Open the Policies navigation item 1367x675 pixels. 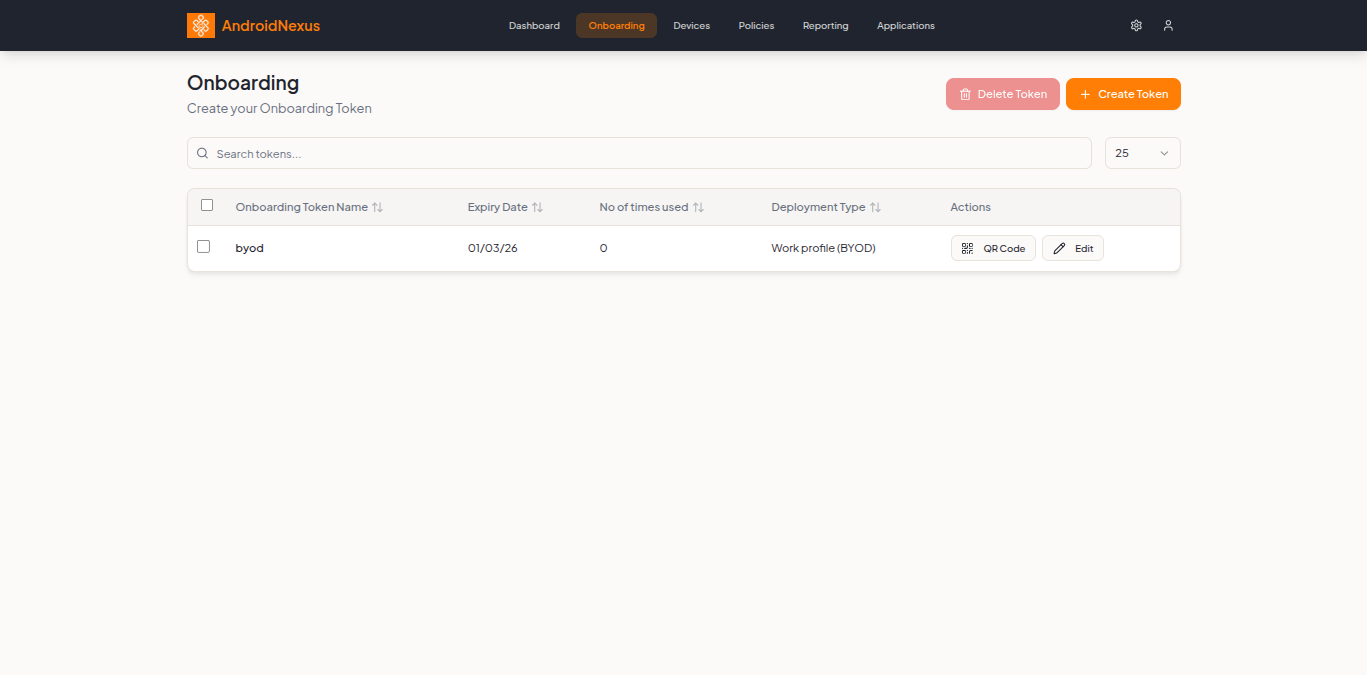tap(756, 25)
